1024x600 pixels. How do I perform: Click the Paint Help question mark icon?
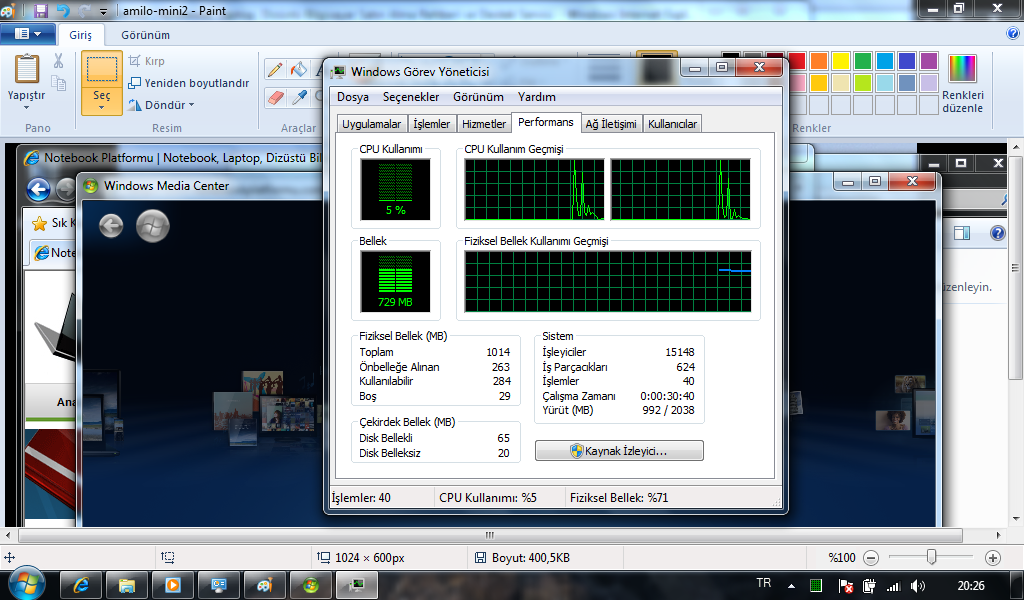click(1013, 34)
